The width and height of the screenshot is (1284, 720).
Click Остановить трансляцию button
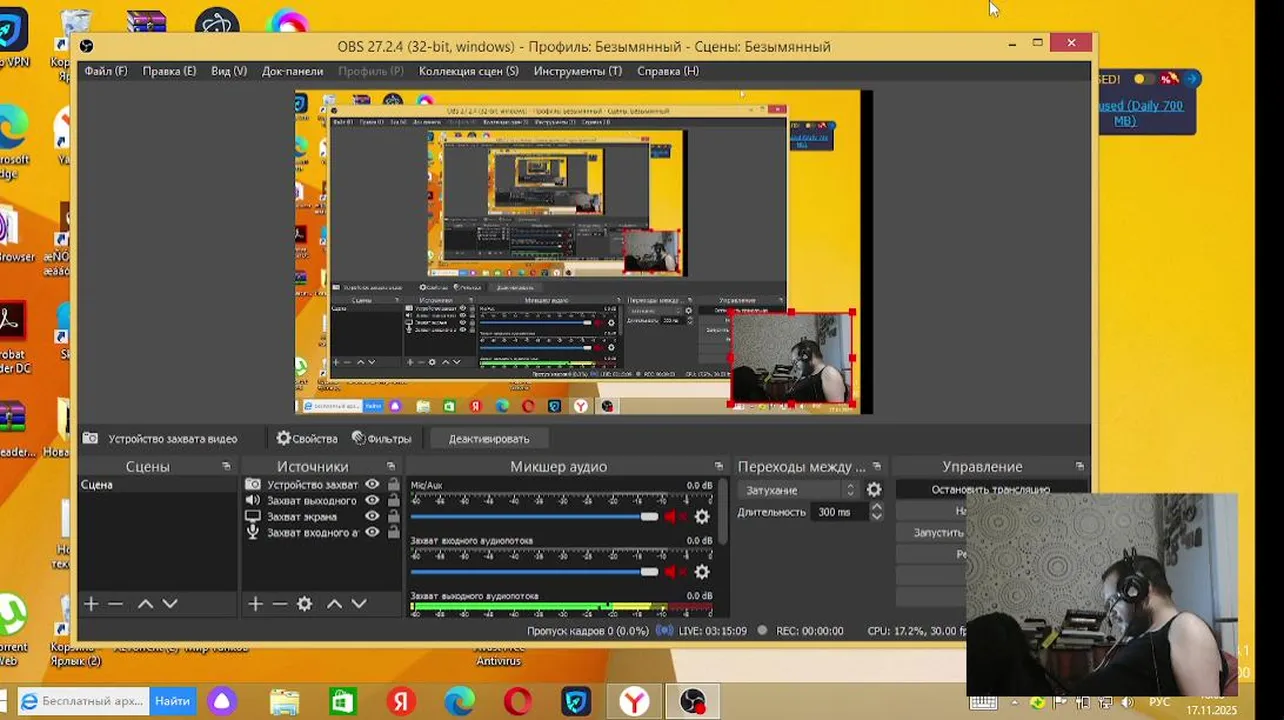tap(990, 490)
